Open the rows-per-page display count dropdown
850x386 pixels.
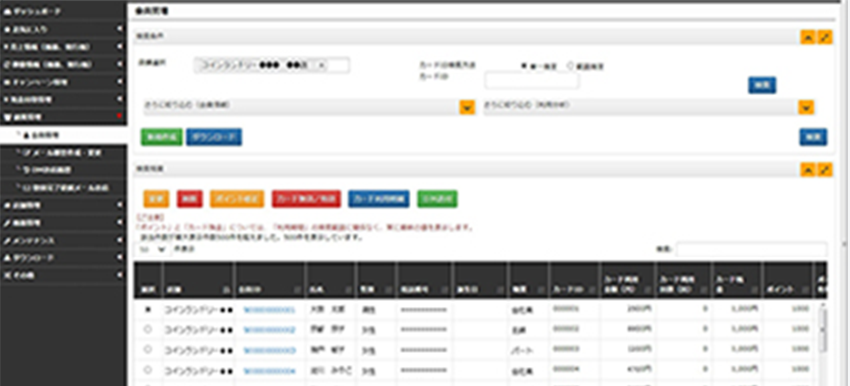coord(152,250)
